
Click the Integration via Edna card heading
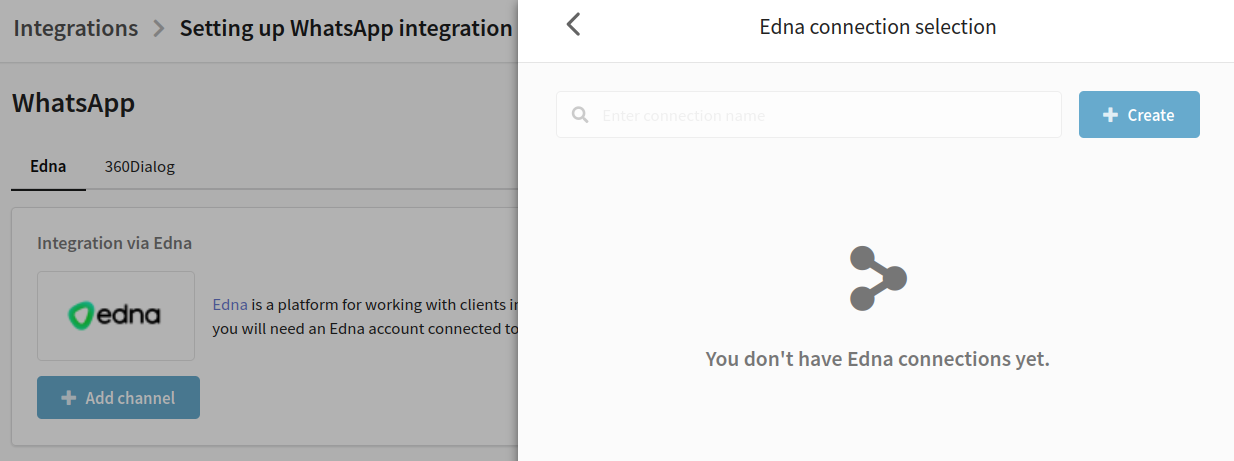coord(114,243)
